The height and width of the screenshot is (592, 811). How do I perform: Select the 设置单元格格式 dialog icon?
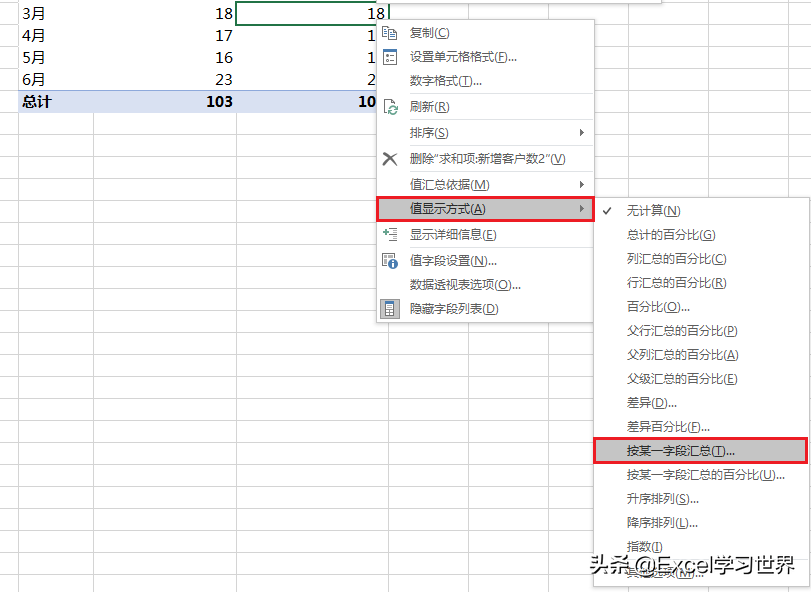[390, 57]
